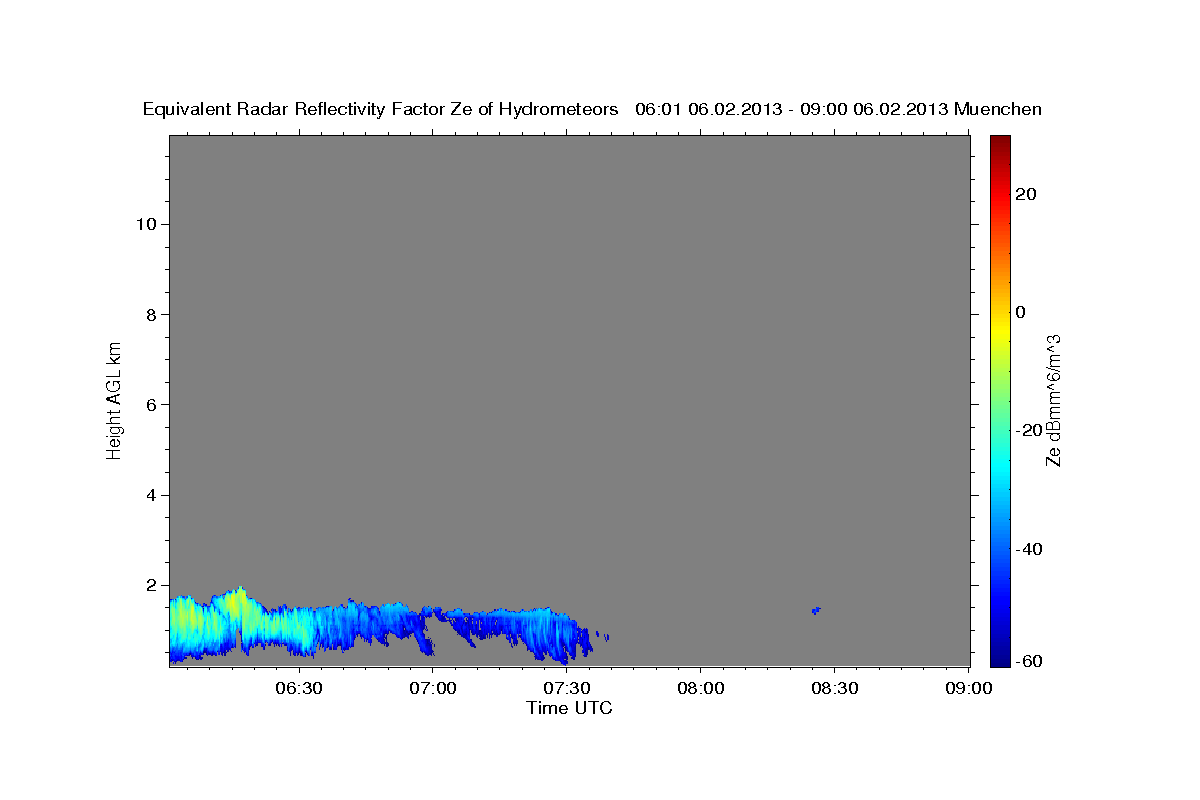Click the 'Ze dBmm^6/m^3' colorbar unit label
Image resolution: width=1200 pixels, height=800 pixels.
[1052, 400]
